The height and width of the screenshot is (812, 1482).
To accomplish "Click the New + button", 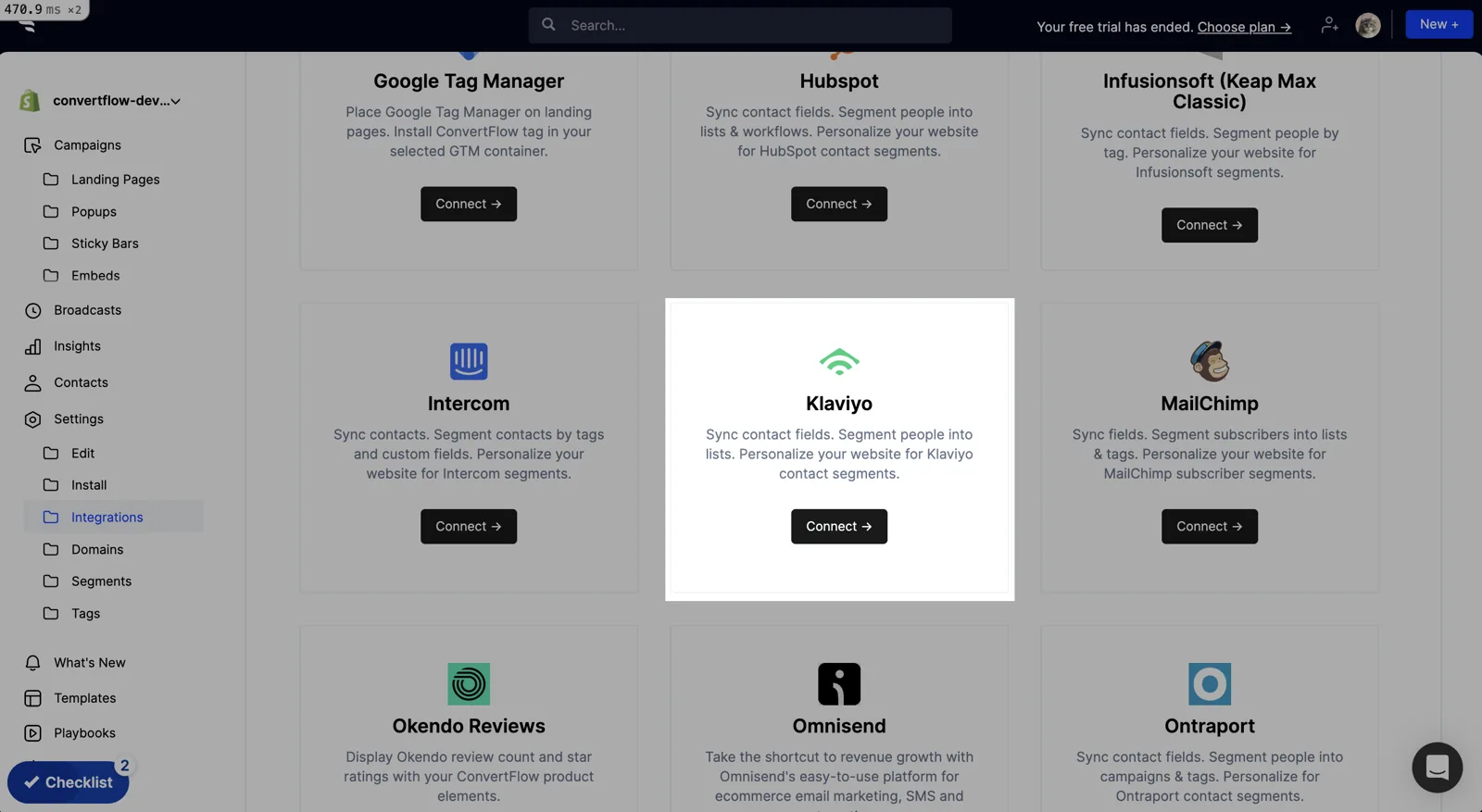I will click(x=1438, y=24).
